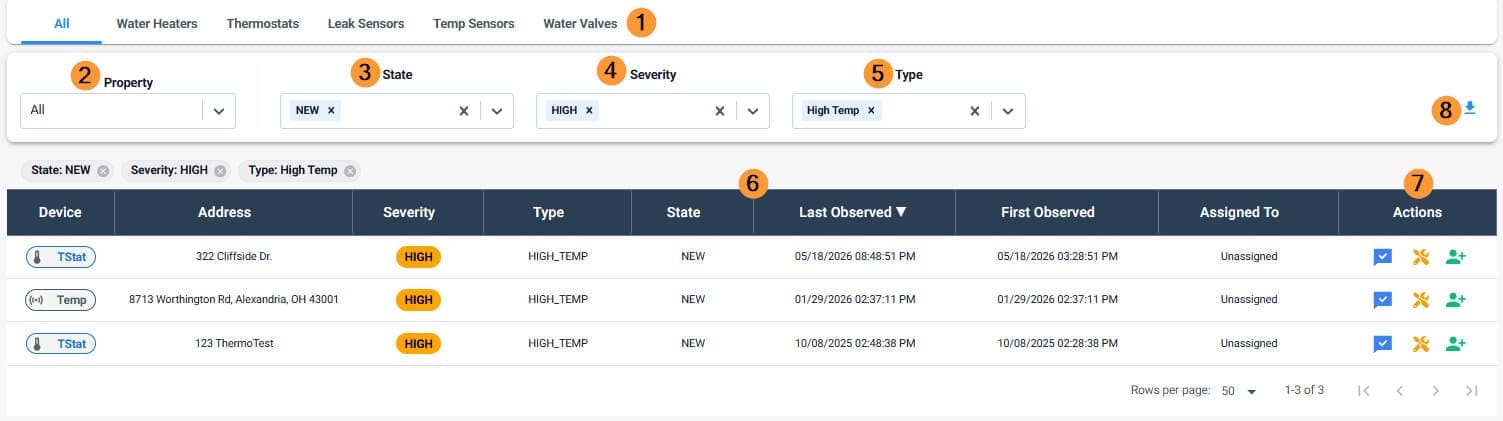Switch to the Water Heaters tab

pos(157,23)
